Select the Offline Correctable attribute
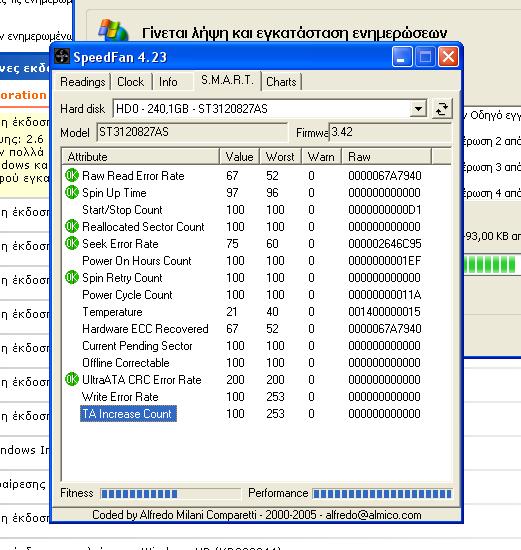Viewport: 521px width, 550px height. (x=126, y=362)
